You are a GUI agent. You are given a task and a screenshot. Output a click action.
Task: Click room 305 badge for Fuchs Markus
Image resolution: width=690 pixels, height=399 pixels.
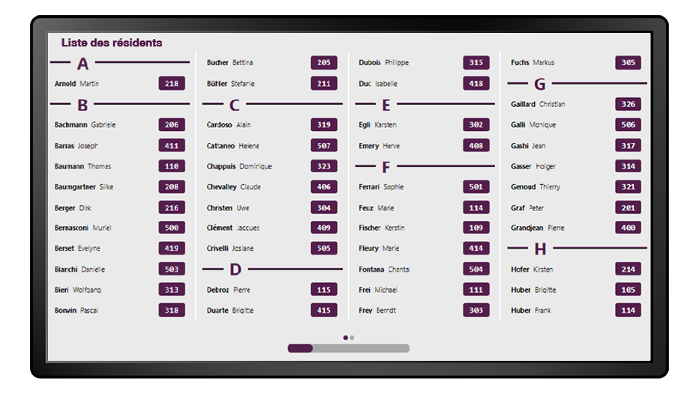628,62
